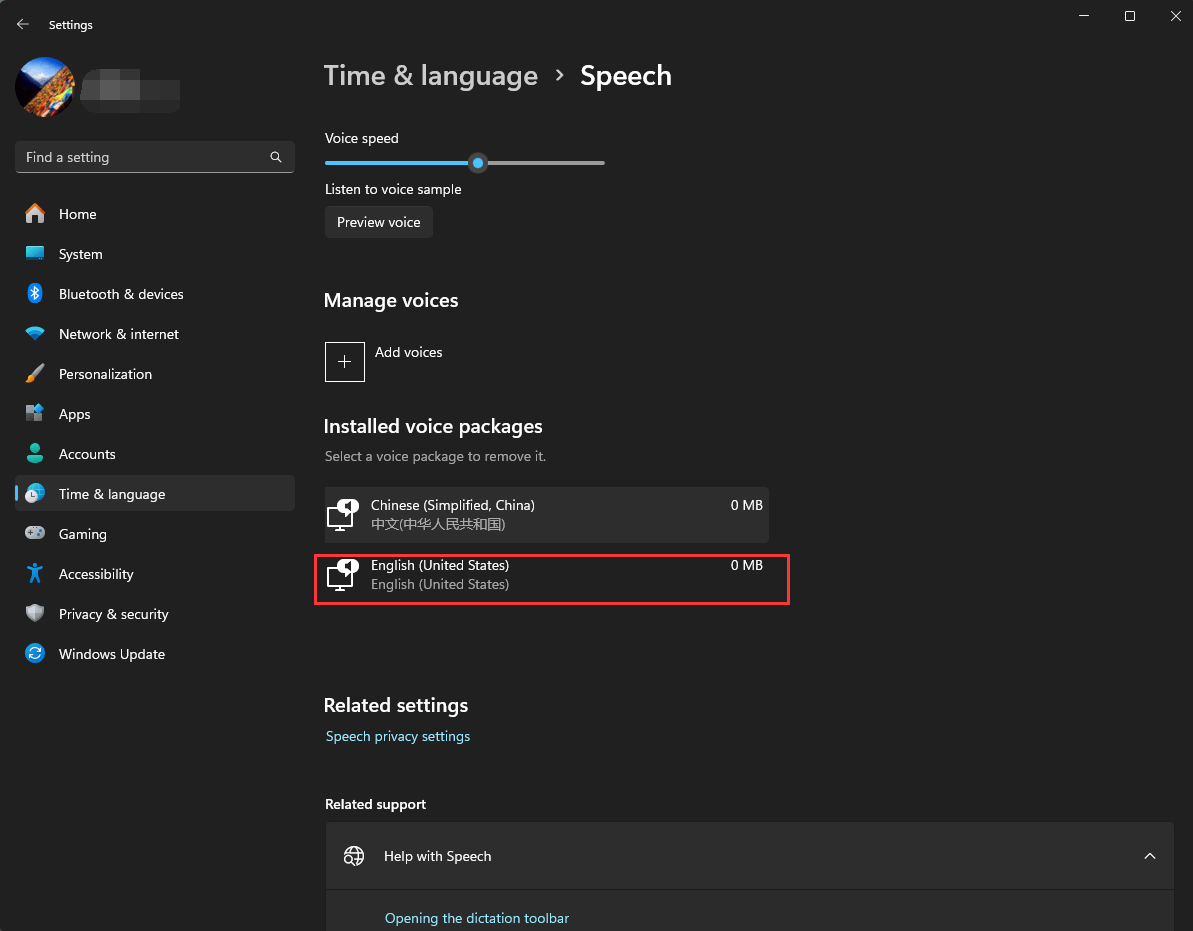Screen dimensions: 1193x931
Task: Click the Accessibility figure icon
Action: tap(35, 574)
